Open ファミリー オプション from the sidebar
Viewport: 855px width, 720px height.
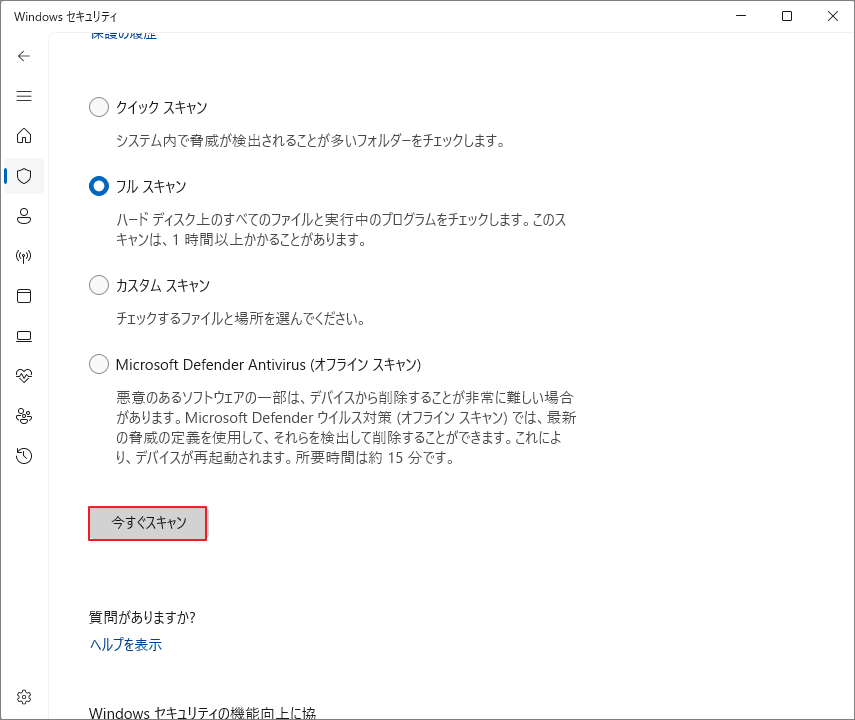point(24,416)
